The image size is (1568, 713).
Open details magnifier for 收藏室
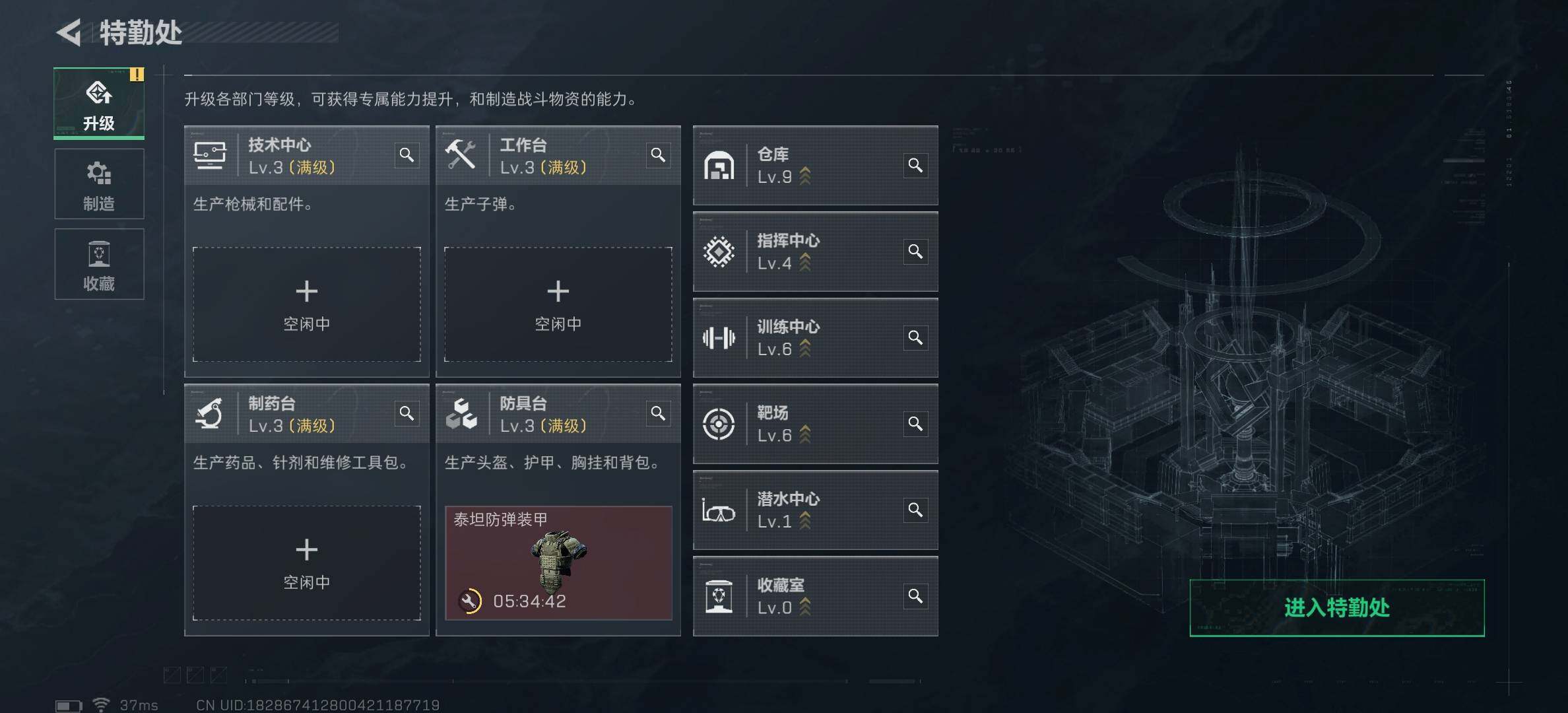pyautogui.click(x=915, y=597)
